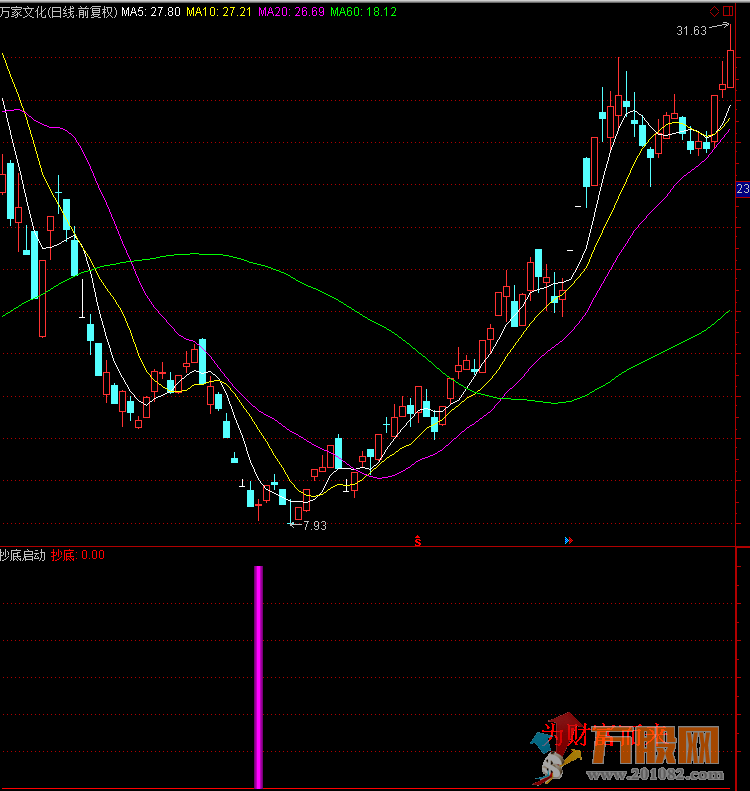Click the blue 23 price axis tag
Viewport: 750px width, 791px height.
click(x=742, y=189)
